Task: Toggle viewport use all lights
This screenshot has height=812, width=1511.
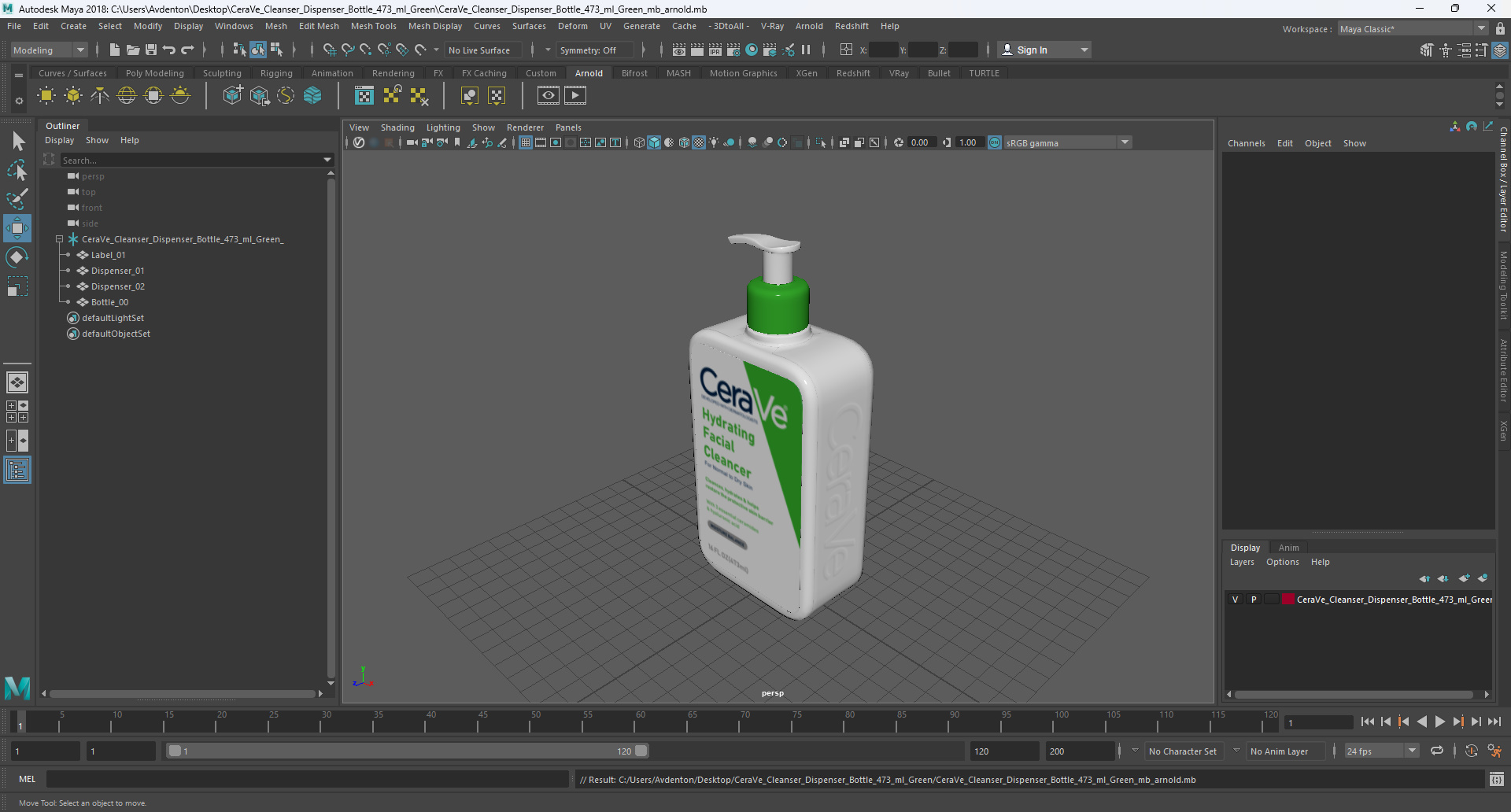Action: click(x=714, y=142)
